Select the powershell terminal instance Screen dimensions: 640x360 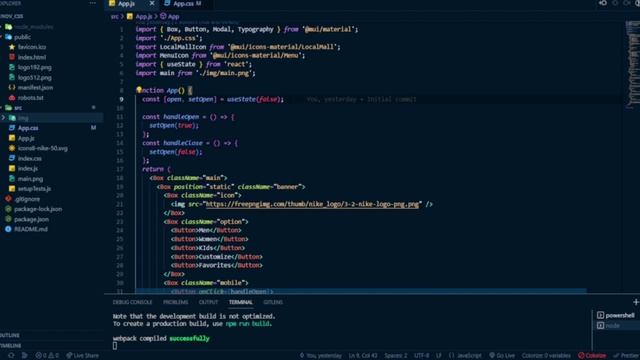[x=616, y=316]
